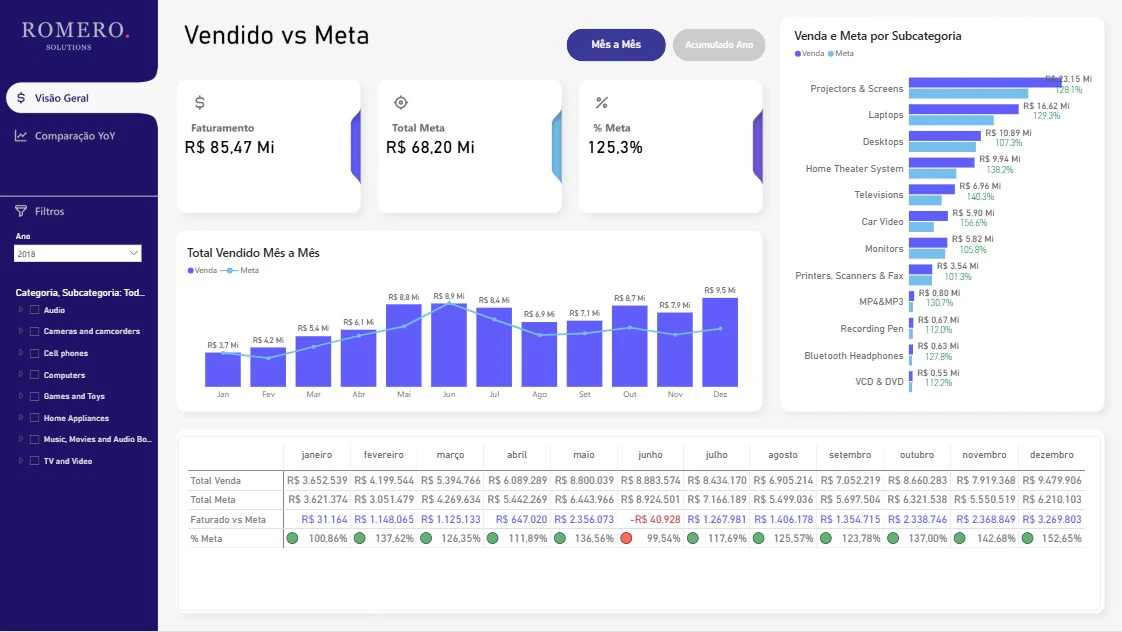Click the Meta legend in subcategory chart

[841, 54]
